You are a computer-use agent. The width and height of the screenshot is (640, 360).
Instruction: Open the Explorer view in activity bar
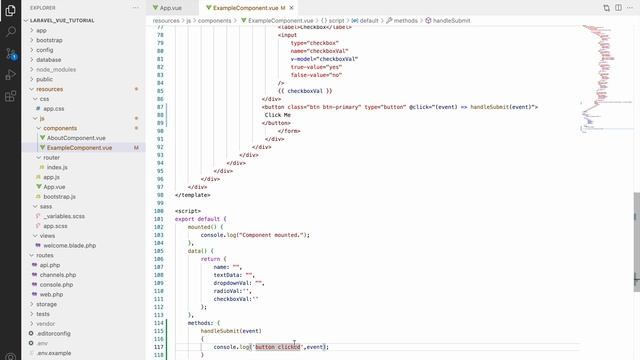(x=10, y=11)
